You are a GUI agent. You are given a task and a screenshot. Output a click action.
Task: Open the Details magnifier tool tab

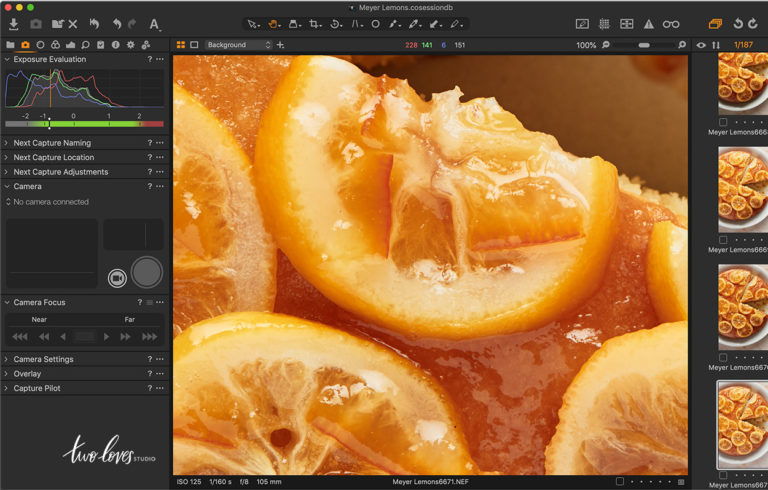tap(85, 45)
